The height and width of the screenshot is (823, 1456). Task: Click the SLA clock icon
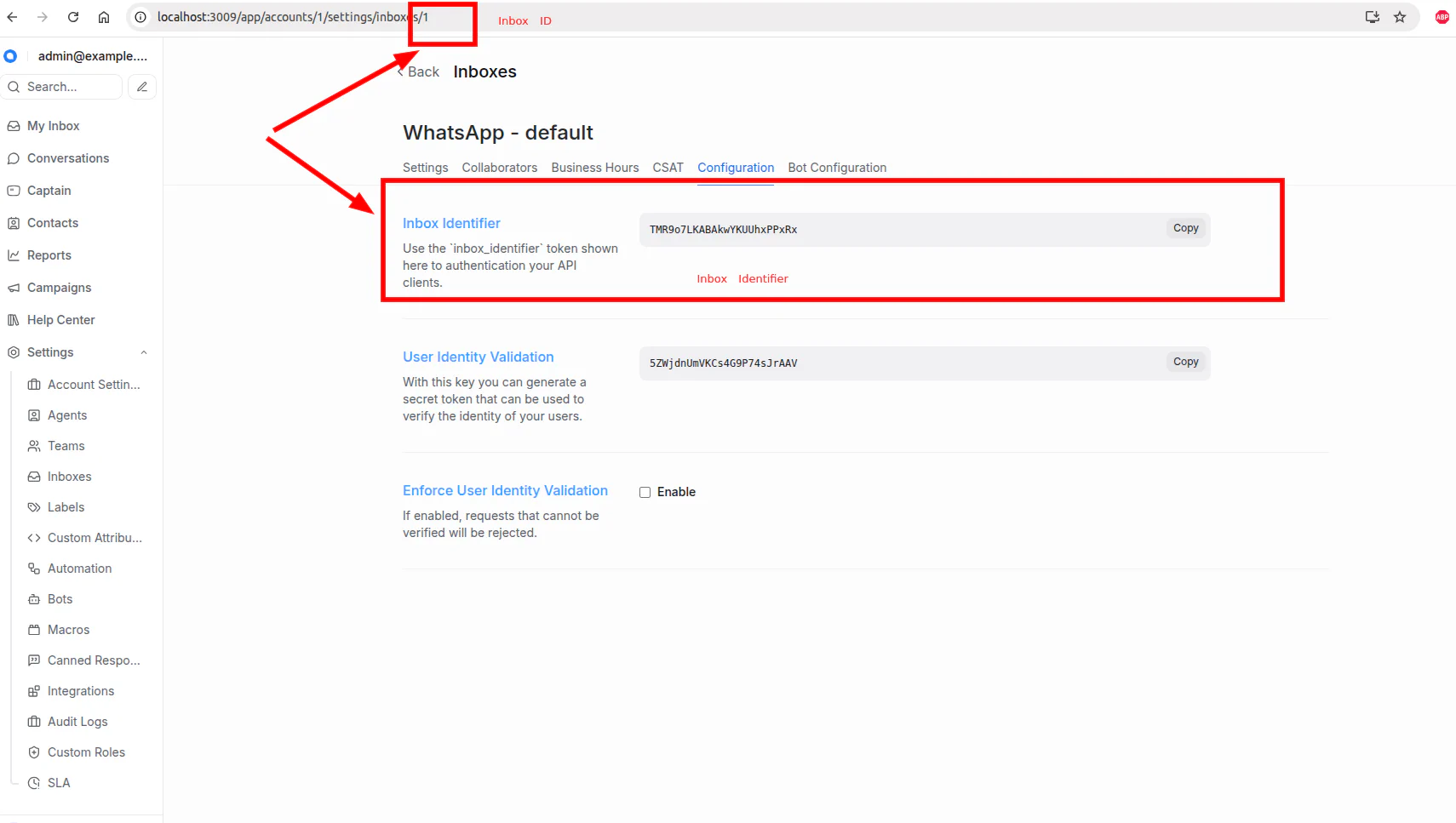point(34,783)
